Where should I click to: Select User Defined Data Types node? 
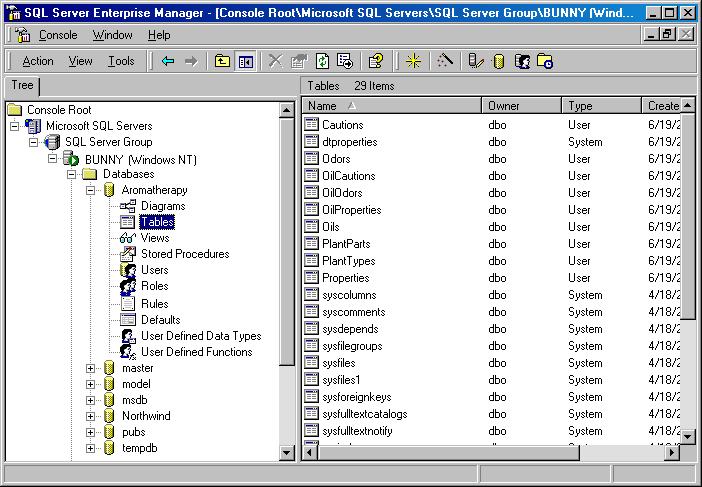201,336
